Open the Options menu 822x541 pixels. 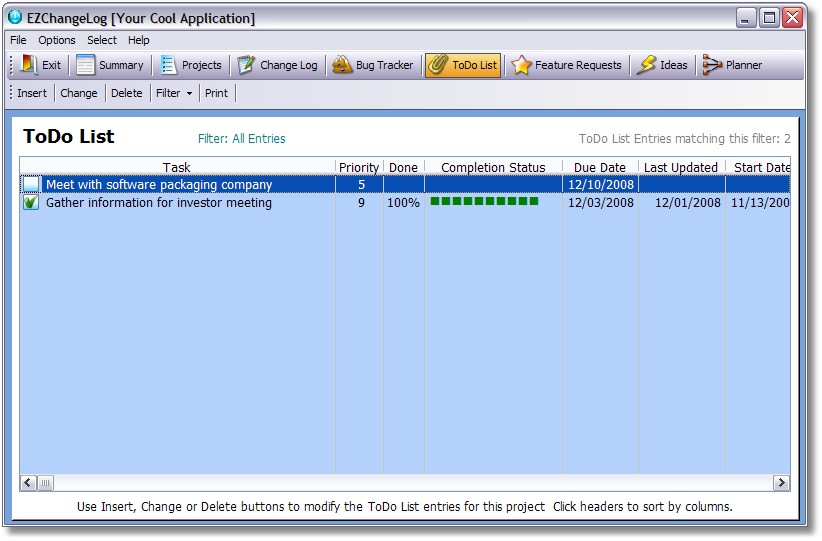(x=57, y=40)
